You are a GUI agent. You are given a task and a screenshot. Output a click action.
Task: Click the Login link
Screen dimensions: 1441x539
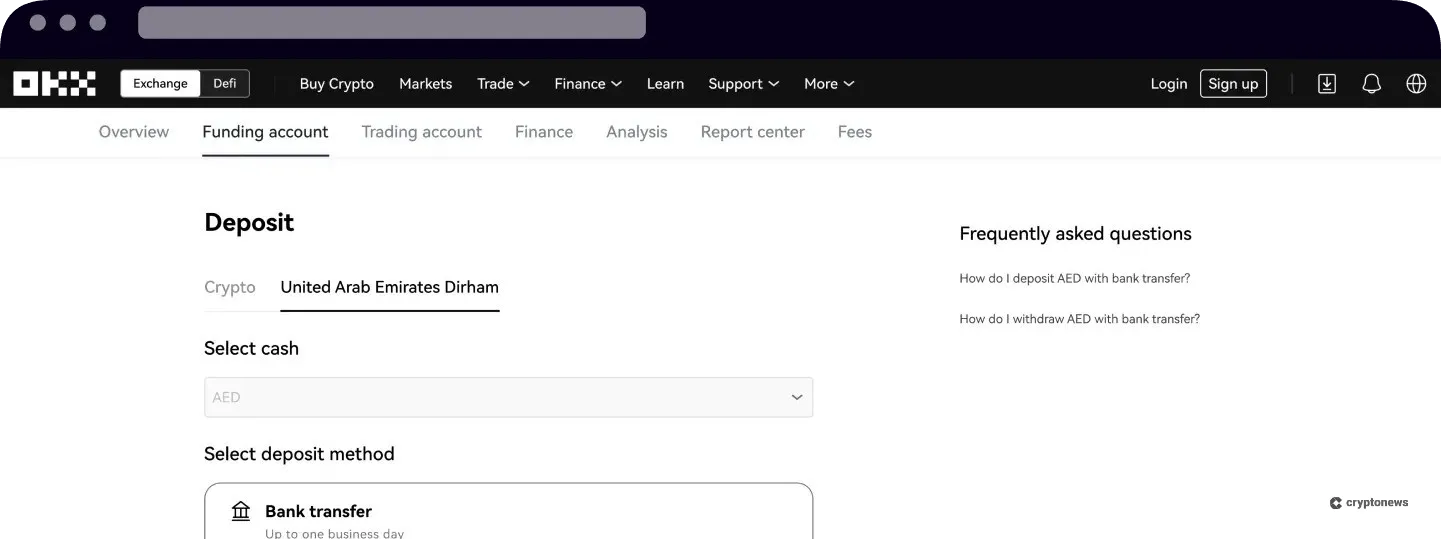click(1168, 84)
